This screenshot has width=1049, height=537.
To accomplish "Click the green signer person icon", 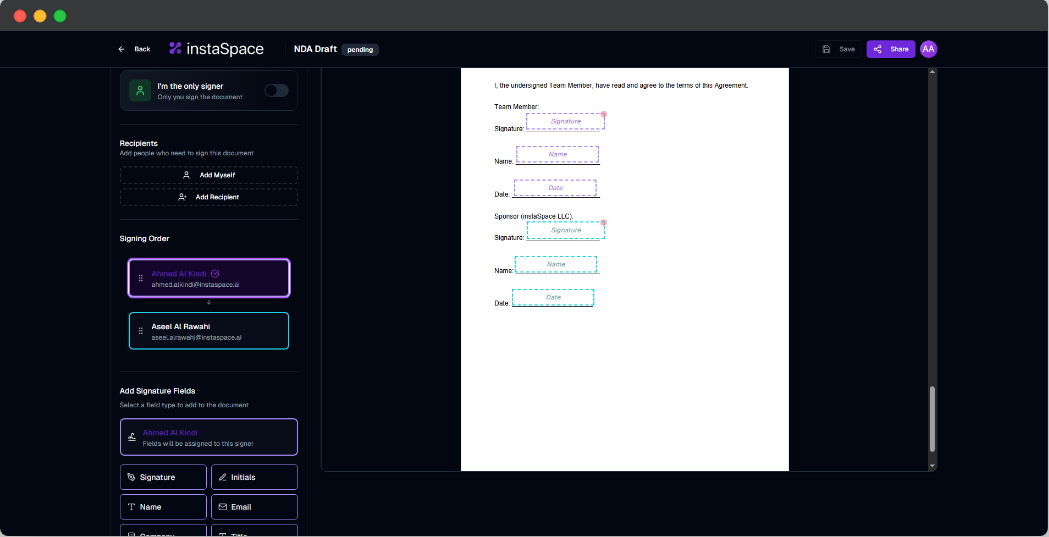I will 140,90.
